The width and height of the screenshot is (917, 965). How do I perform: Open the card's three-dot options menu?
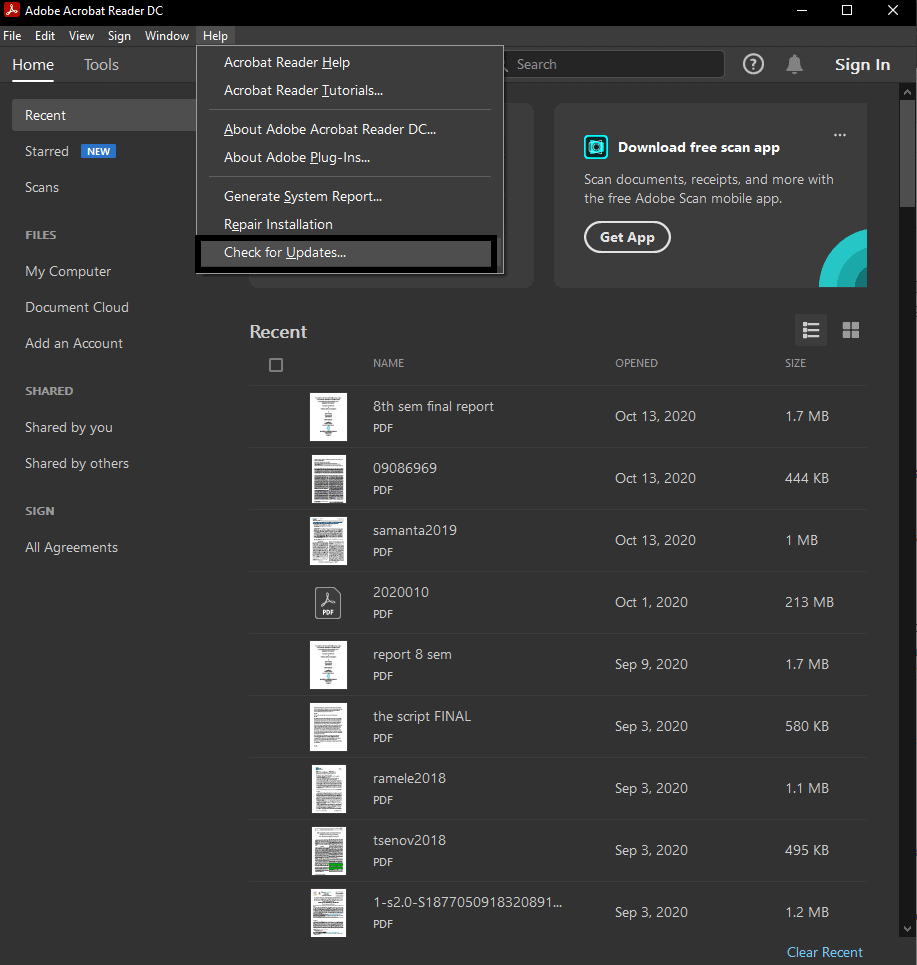click(840, 135)
